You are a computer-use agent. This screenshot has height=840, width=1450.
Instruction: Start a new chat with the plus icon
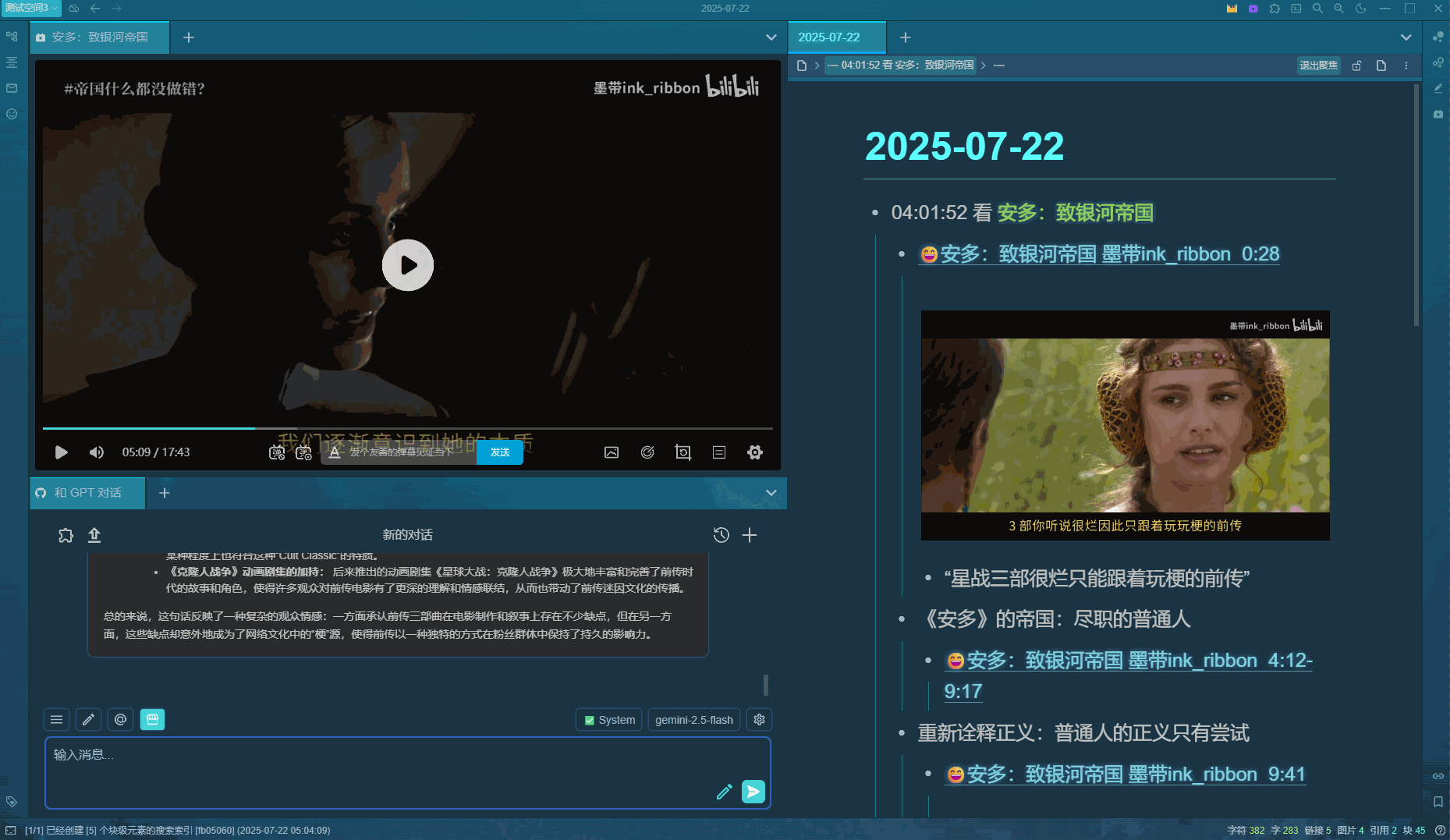coord(750,535)
